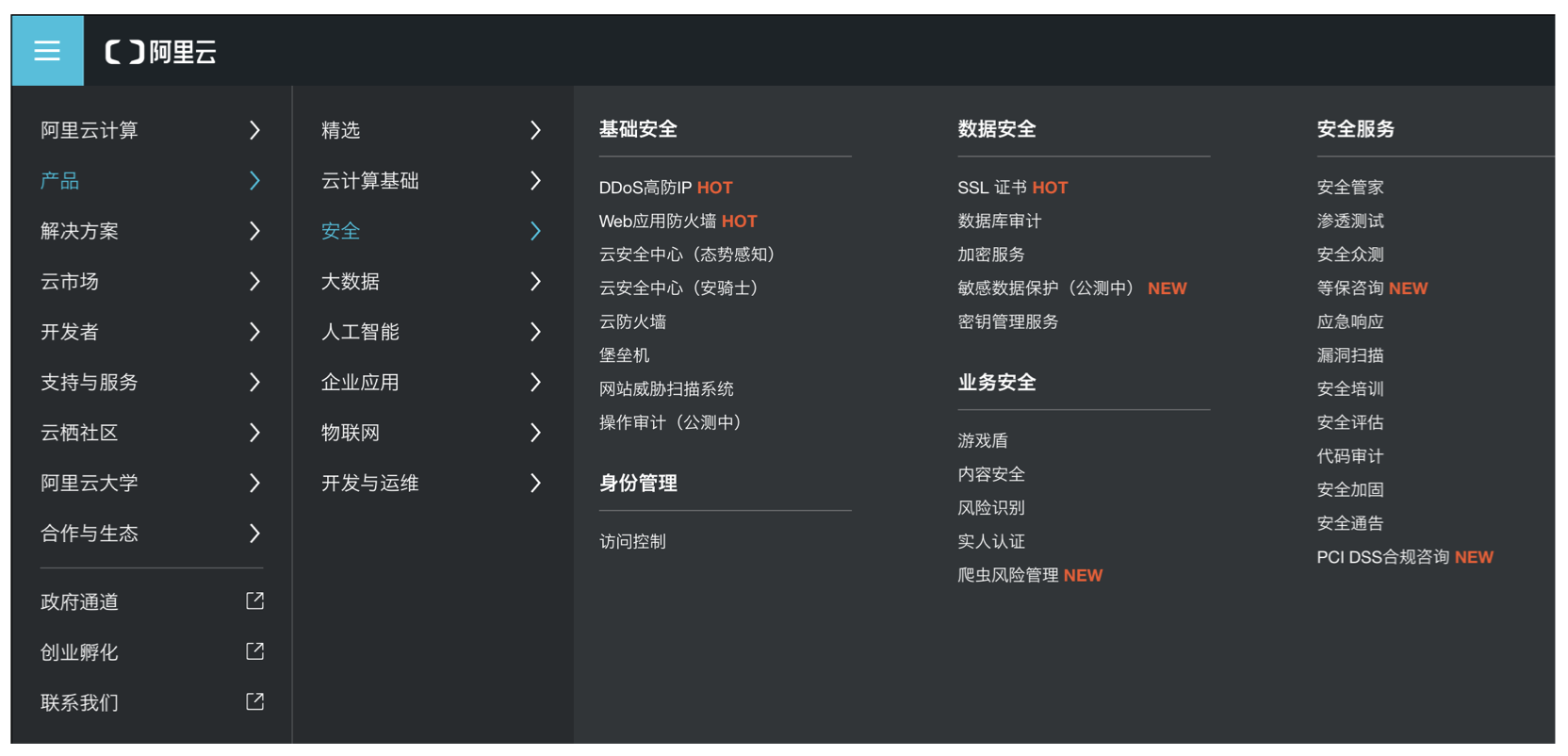Open the 数据库审计 link
Screen dimensions: 1568x756
(x=999, y=221)
